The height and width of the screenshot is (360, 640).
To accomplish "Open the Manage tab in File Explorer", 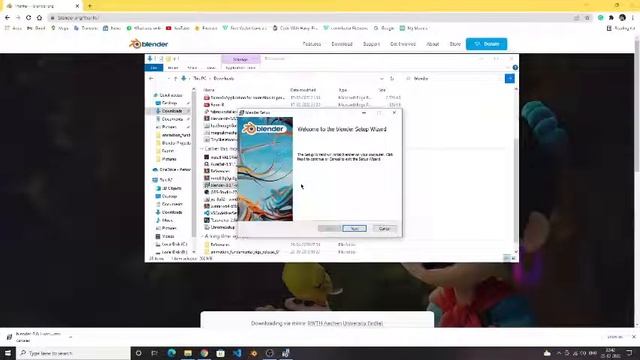I will (x=240, y=60).
